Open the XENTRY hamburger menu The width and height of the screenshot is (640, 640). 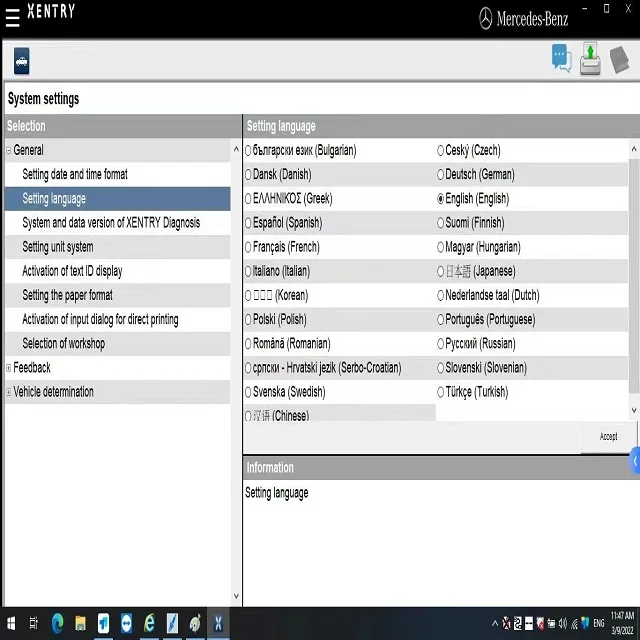tap(13, 18)
